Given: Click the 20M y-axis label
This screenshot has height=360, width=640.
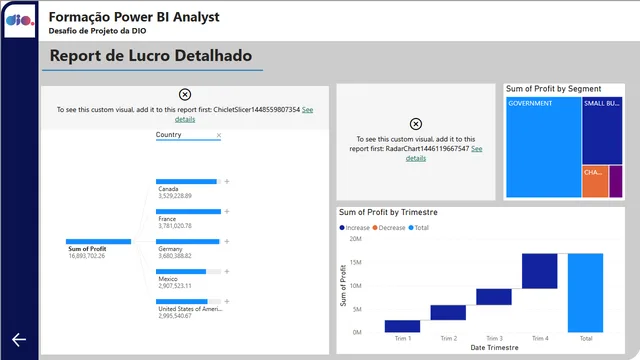Looking at the screenshot, I should click(356, 239).
